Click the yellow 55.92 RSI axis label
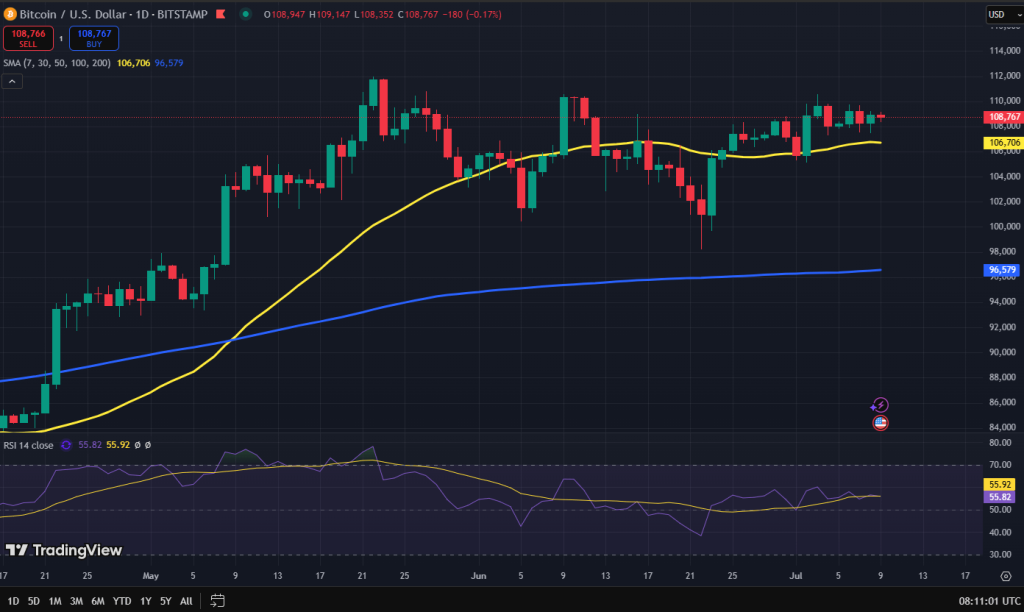The image size is (1024, 612). point(999,485)
